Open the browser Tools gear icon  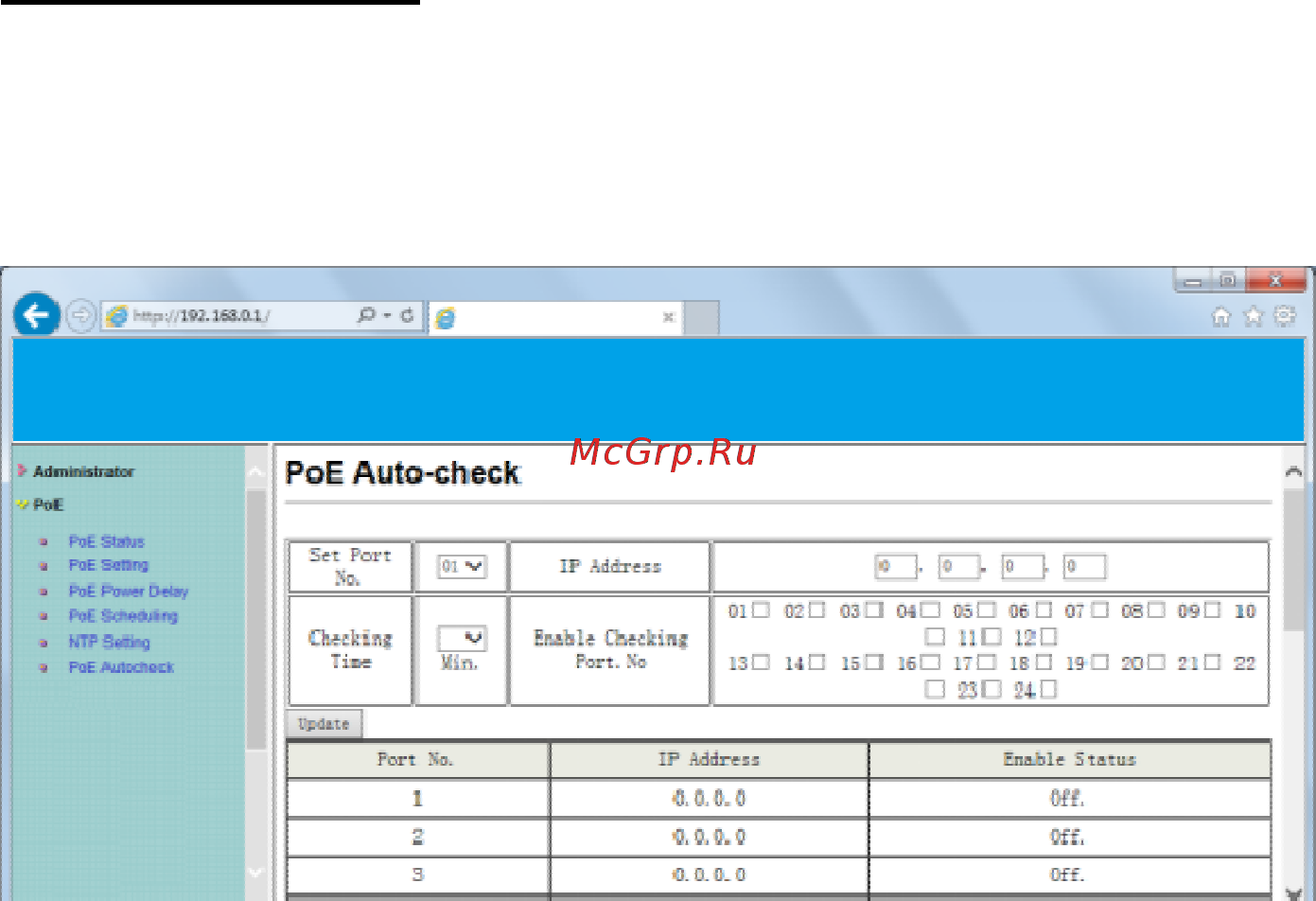point(1285,316)
